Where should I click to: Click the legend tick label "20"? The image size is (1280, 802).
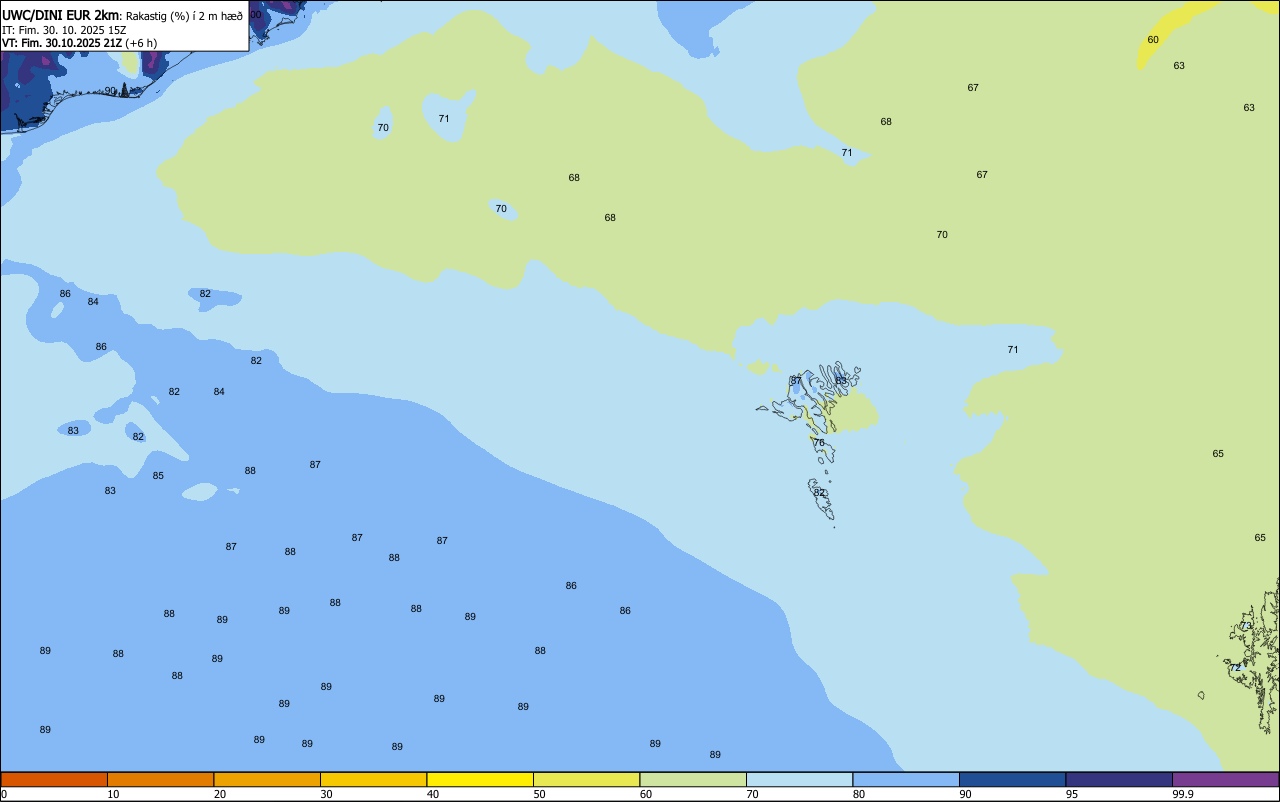click(220, 794)
